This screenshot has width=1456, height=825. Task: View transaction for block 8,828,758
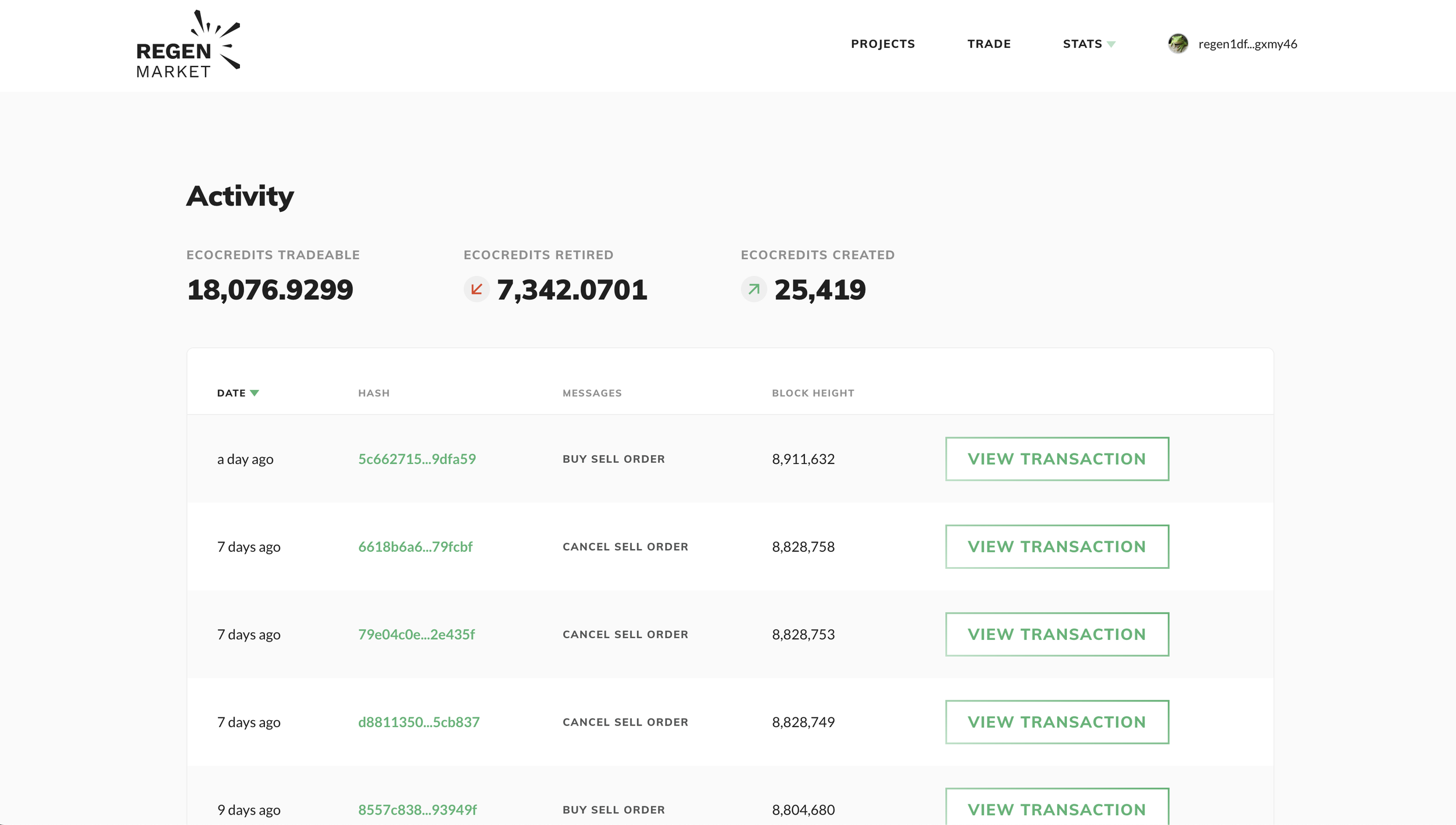(x=1057, y=547)
